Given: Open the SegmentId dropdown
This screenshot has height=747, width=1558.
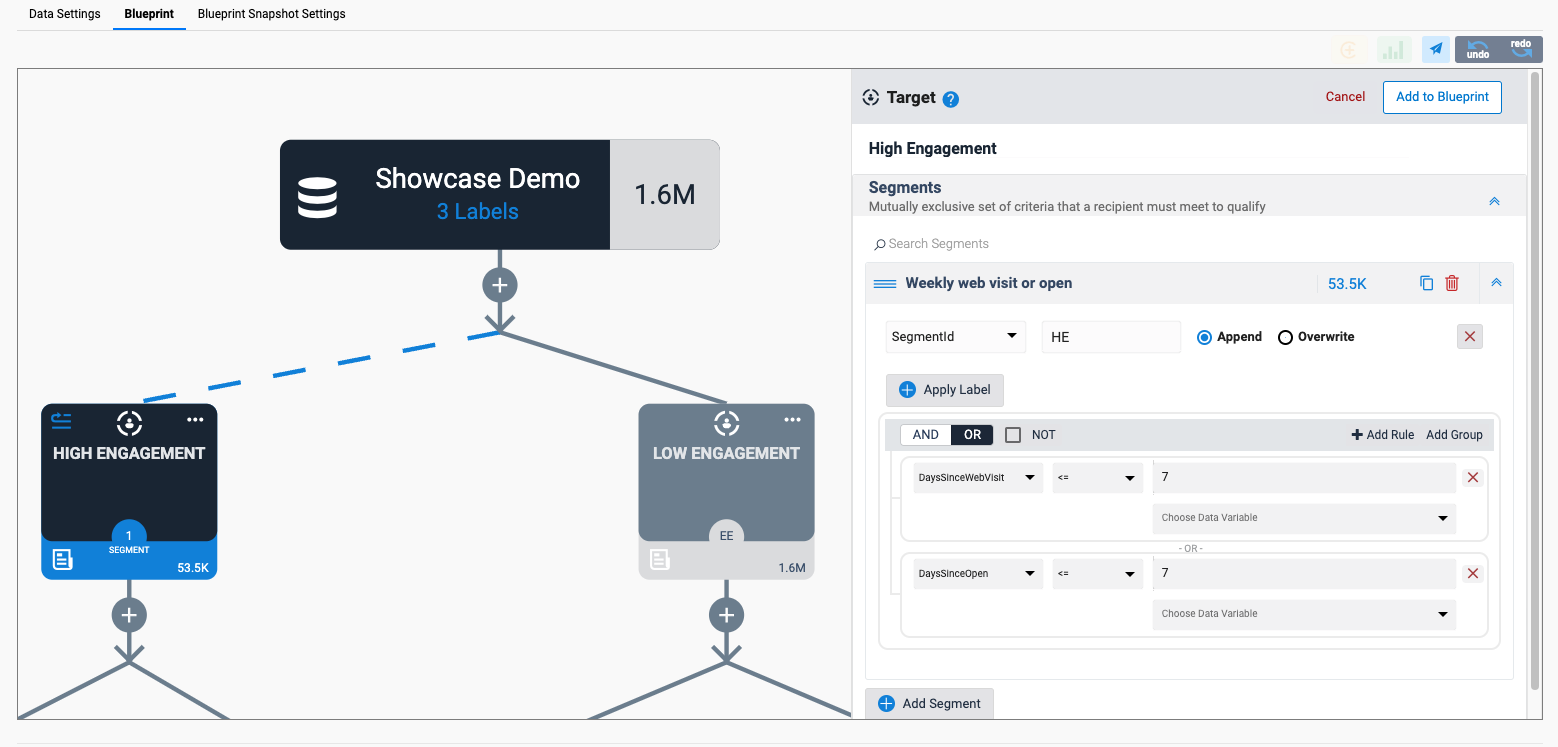Looking at the screenshot, I should 956,337.
